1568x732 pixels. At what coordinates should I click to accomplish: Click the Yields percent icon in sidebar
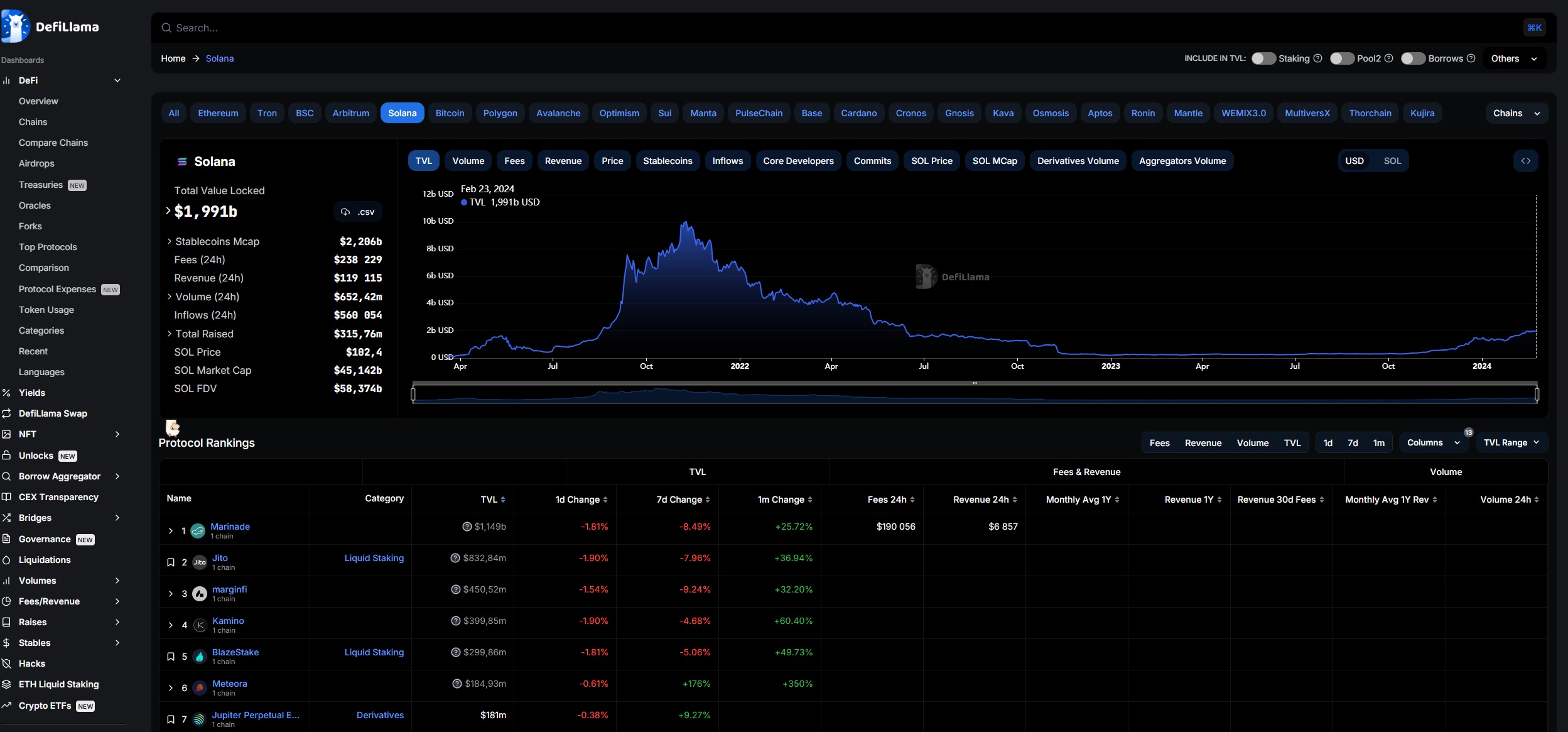(x=6, y=393)
